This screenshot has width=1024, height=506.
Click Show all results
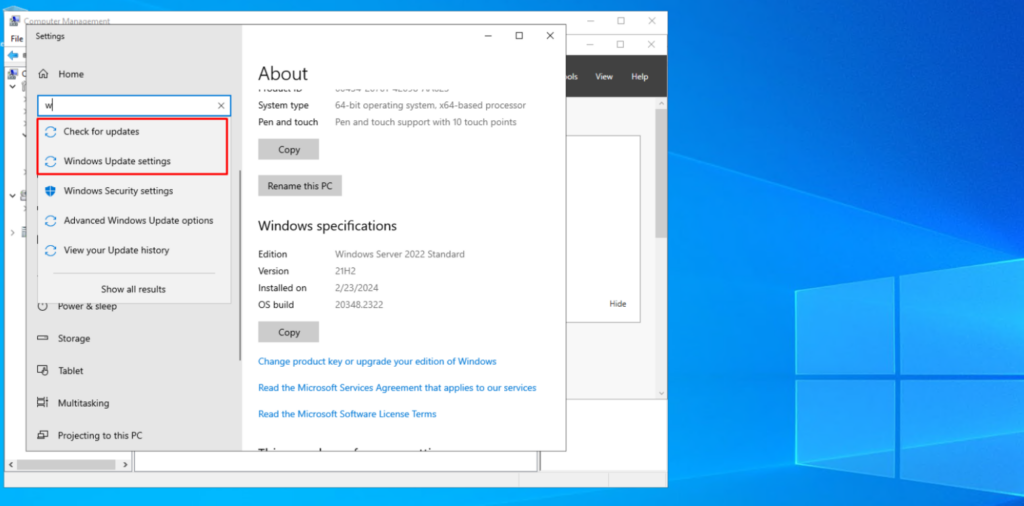[133, 289]
